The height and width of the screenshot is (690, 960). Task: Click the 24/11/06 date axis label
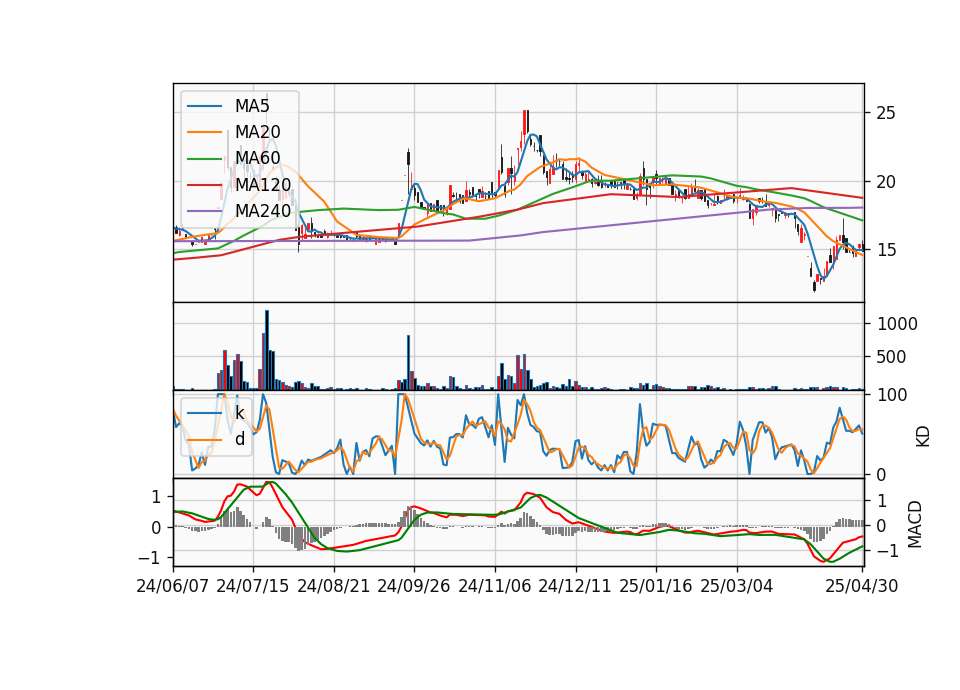click(x=495, y=586)
